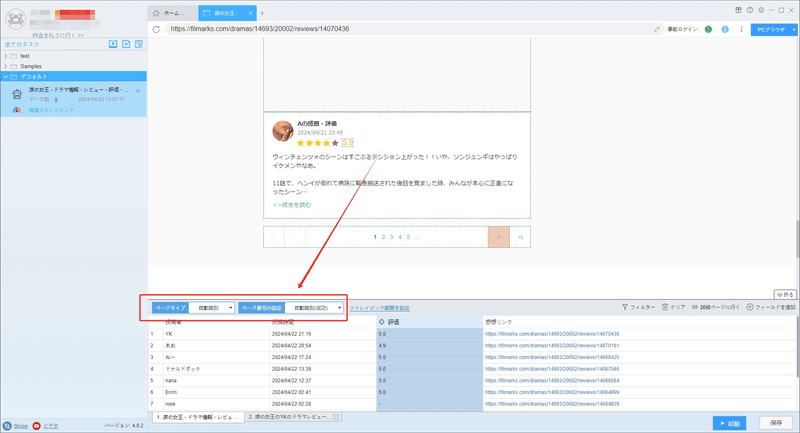This screenshot has width=800, height=433.
Task: Remove the 涙の女王 task with its X
Action: (x=138, y=91)
